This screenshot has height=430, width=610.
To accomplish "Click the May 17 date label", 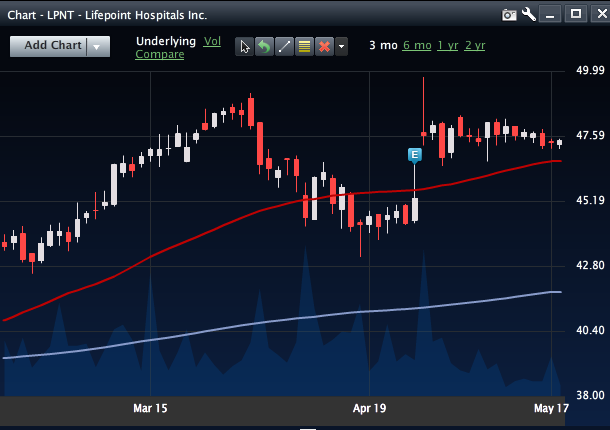I will pyautogui.click(x=551, y=408).
